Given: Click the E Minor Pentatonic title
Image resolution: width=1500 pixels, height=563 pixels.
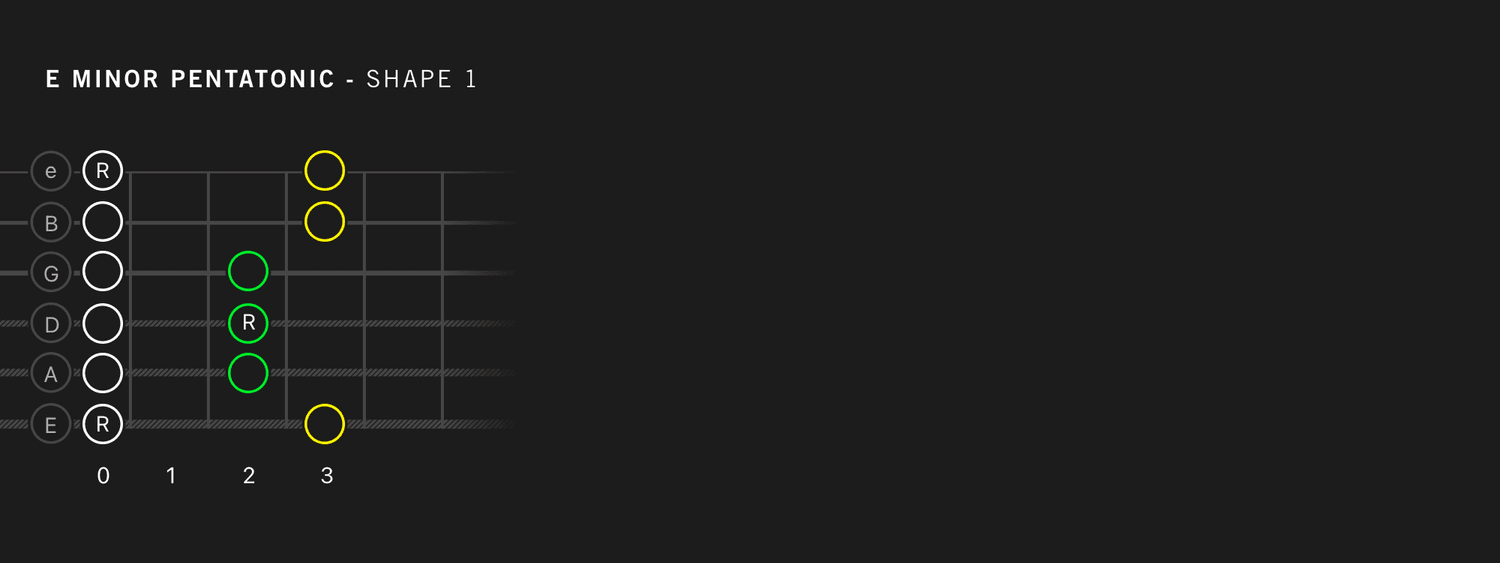Looking at the screenshot, I should point(190,80).
